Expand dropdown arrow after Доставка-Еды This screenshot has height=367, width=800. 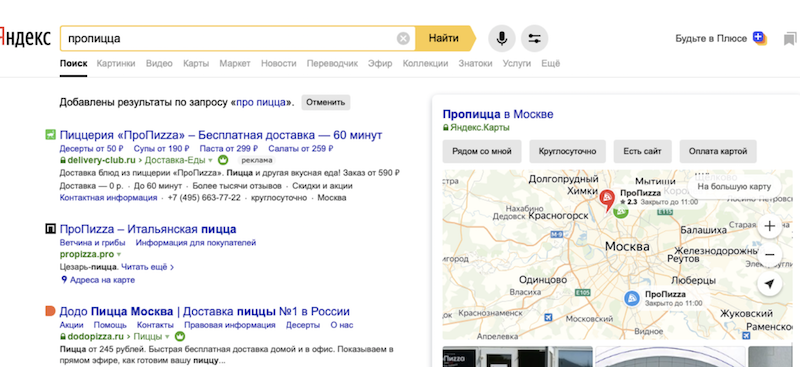tap(210, 161)
